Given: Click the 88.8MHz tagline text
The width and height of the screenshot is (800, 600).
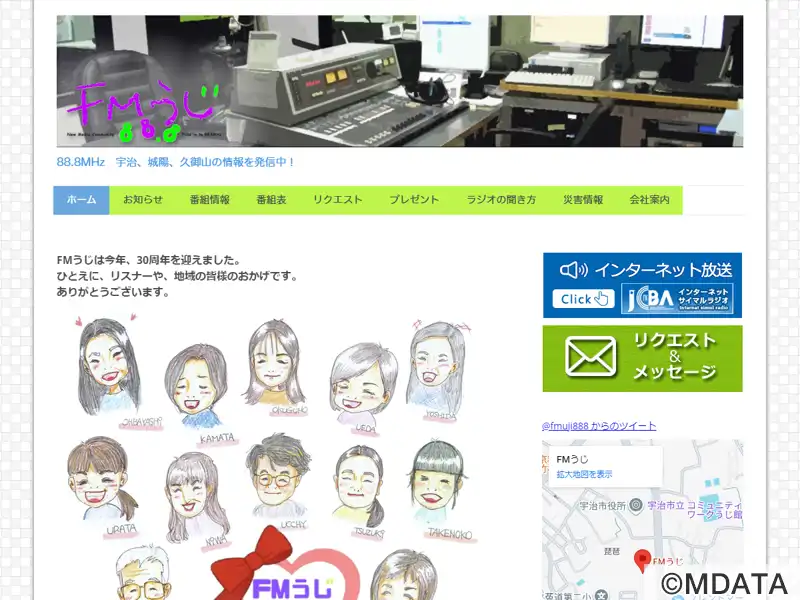Looking at the screenshot, I should coord(175,162).
